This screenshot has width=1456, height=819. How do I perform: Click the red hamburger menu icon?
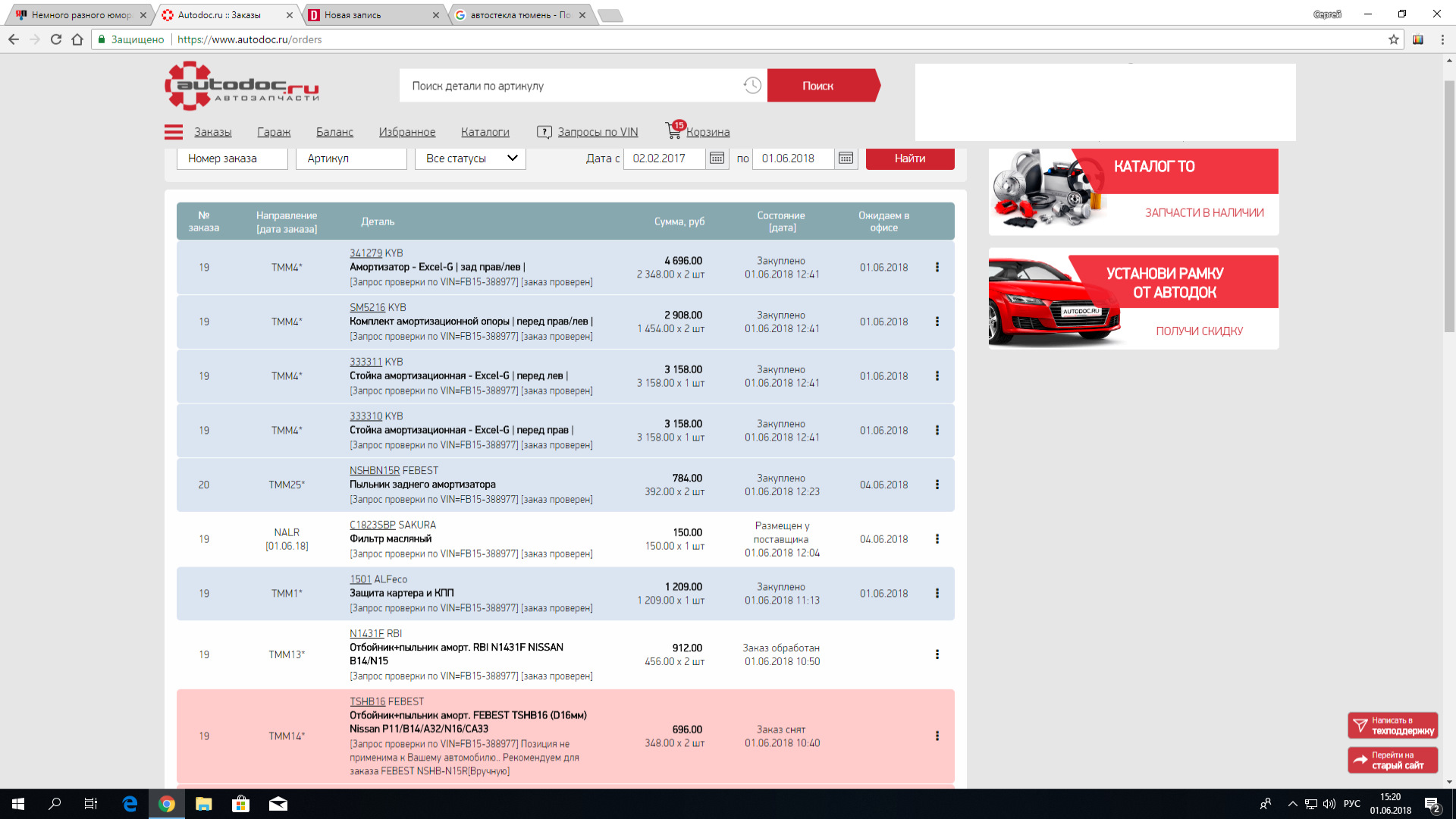click(x=174, y=132)
